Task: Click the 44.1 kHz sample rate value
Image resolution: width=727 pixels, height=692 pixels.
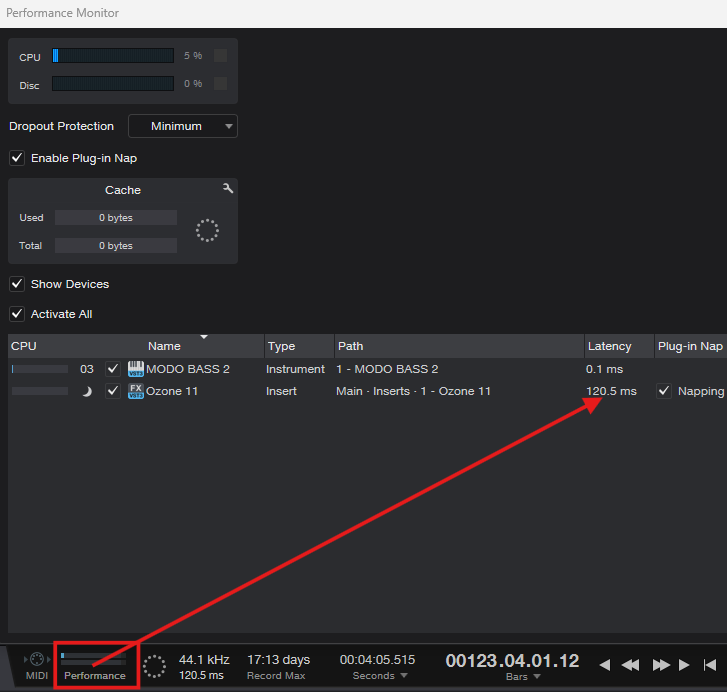Action: 204,660
